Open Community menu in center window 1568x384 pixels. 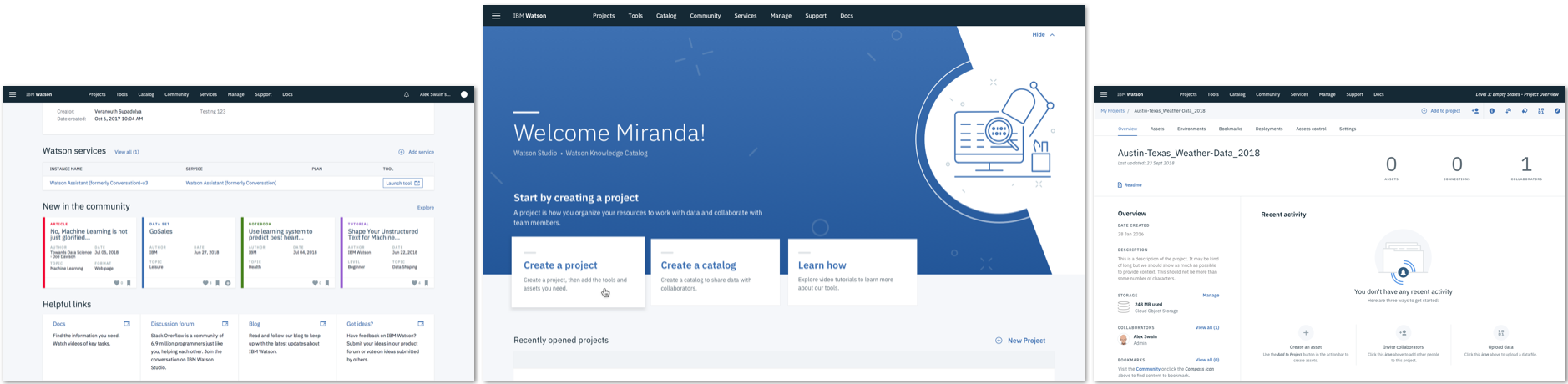pos(706,16)
